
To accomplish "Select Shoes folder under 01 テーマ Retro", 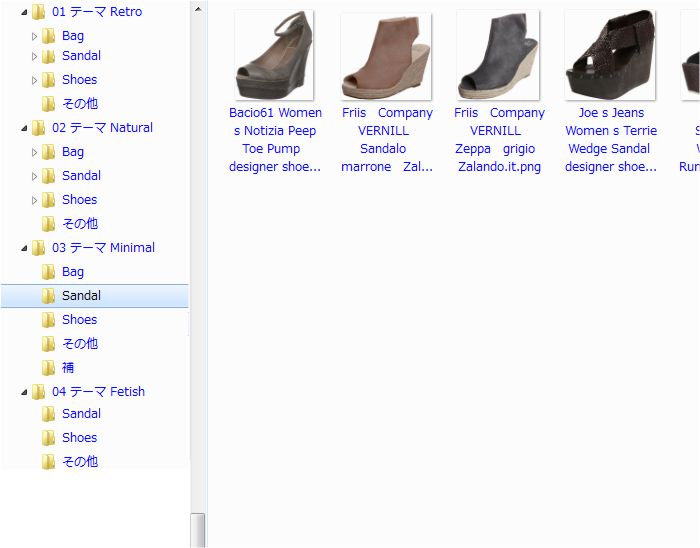I will point(79,80).
